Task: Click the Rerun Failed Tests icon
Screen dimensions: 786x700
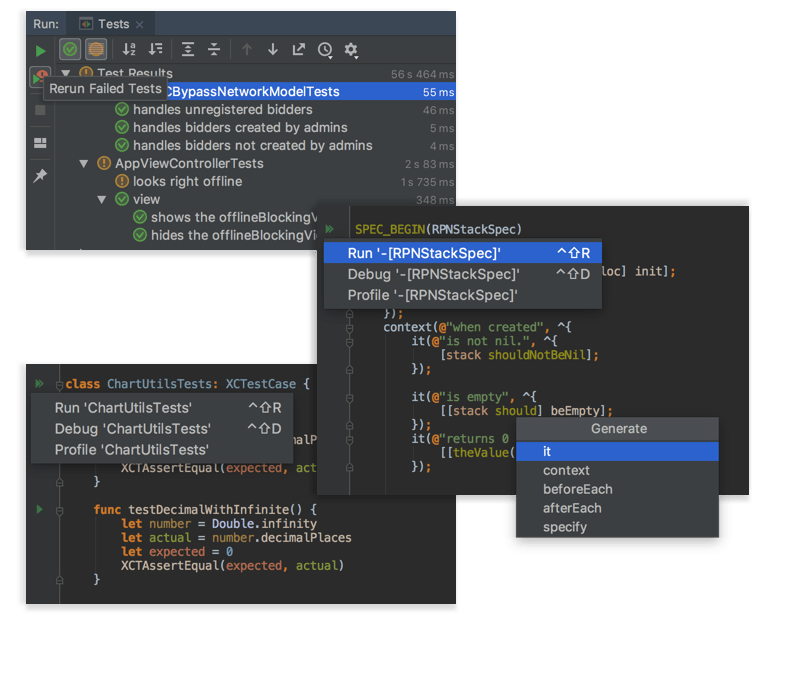Action: (x=39, y=76)
